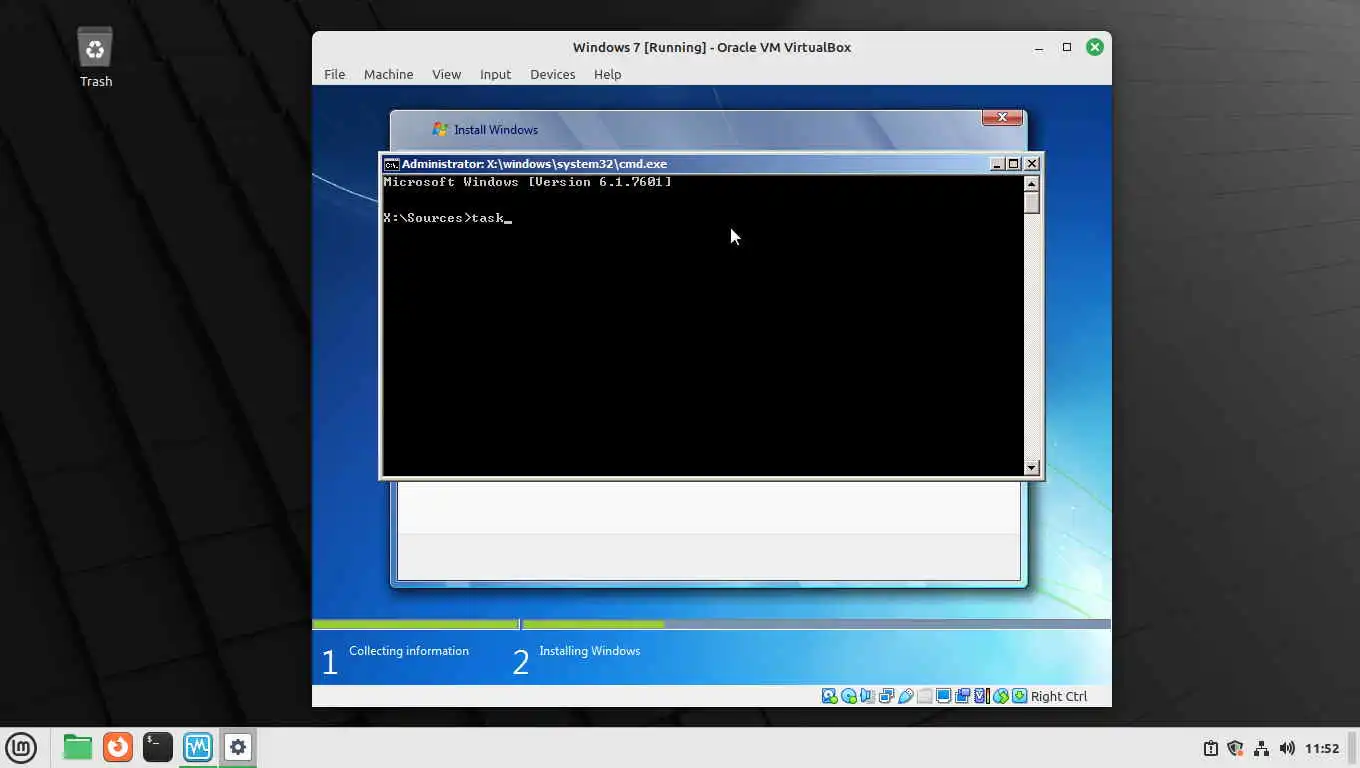Image resolution: width=1360 pixels, height=768 pixels.
Task: Click the hard disk activity indicator in VirtualBox status bar
Action: click(829, 696)
